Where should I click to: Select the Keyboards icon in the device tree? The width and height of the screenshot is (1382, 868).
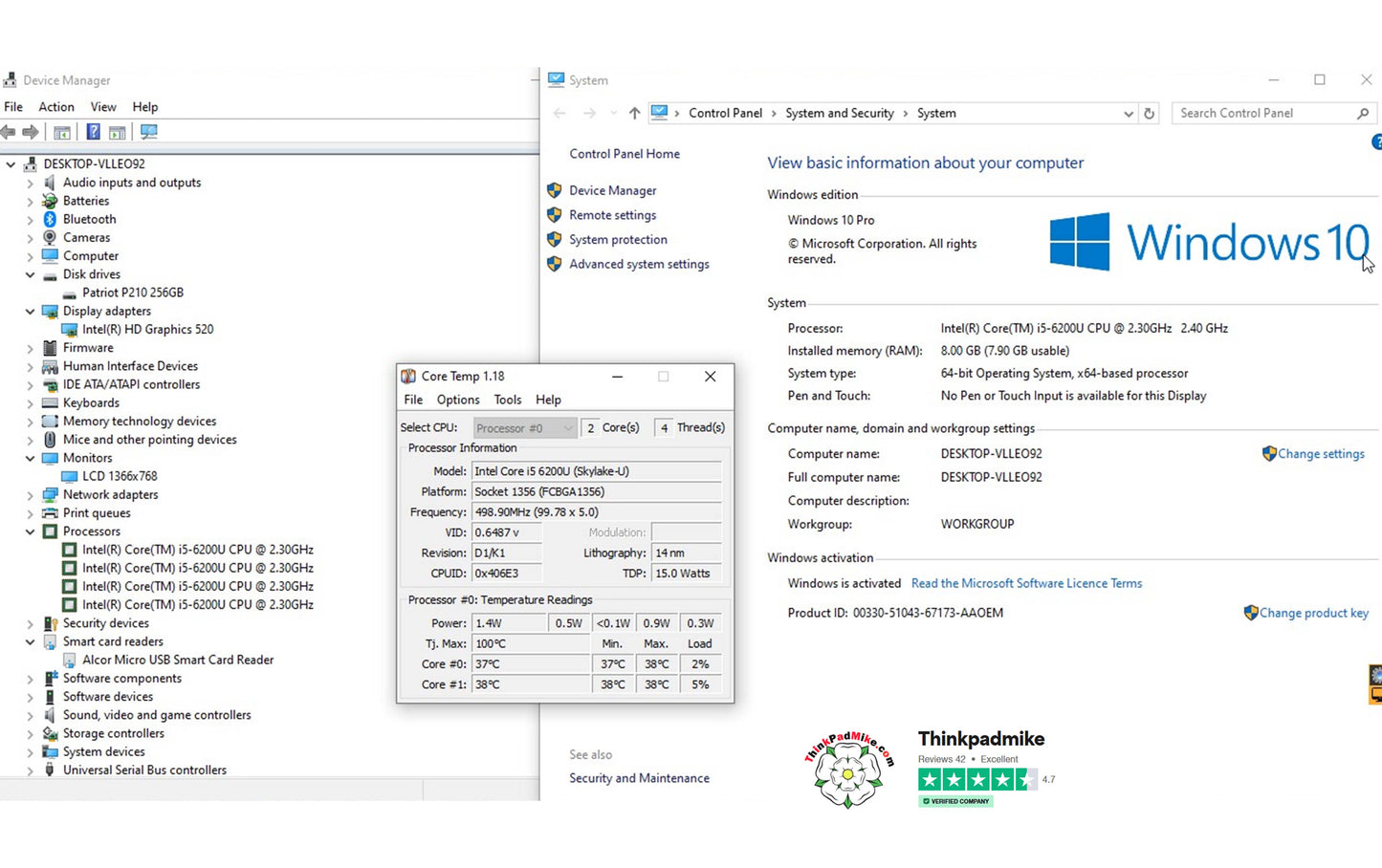point(50,402)
